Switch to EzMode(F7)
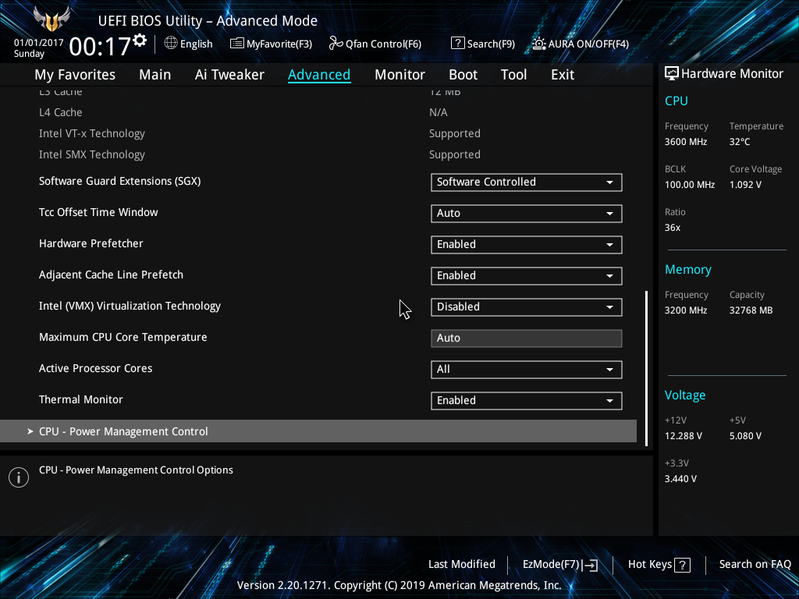This screenshot has width=799, height=599. click(560, 564)
